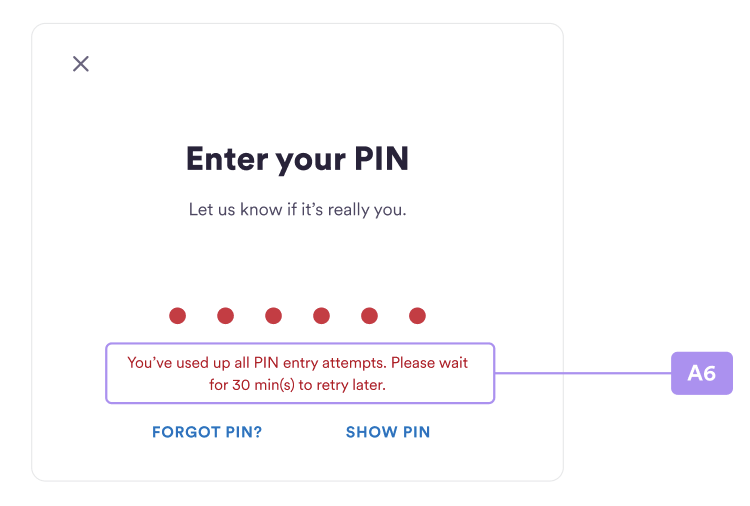Open the FORGOT PIN? link
750x506 pixels.
pos(207,432)
